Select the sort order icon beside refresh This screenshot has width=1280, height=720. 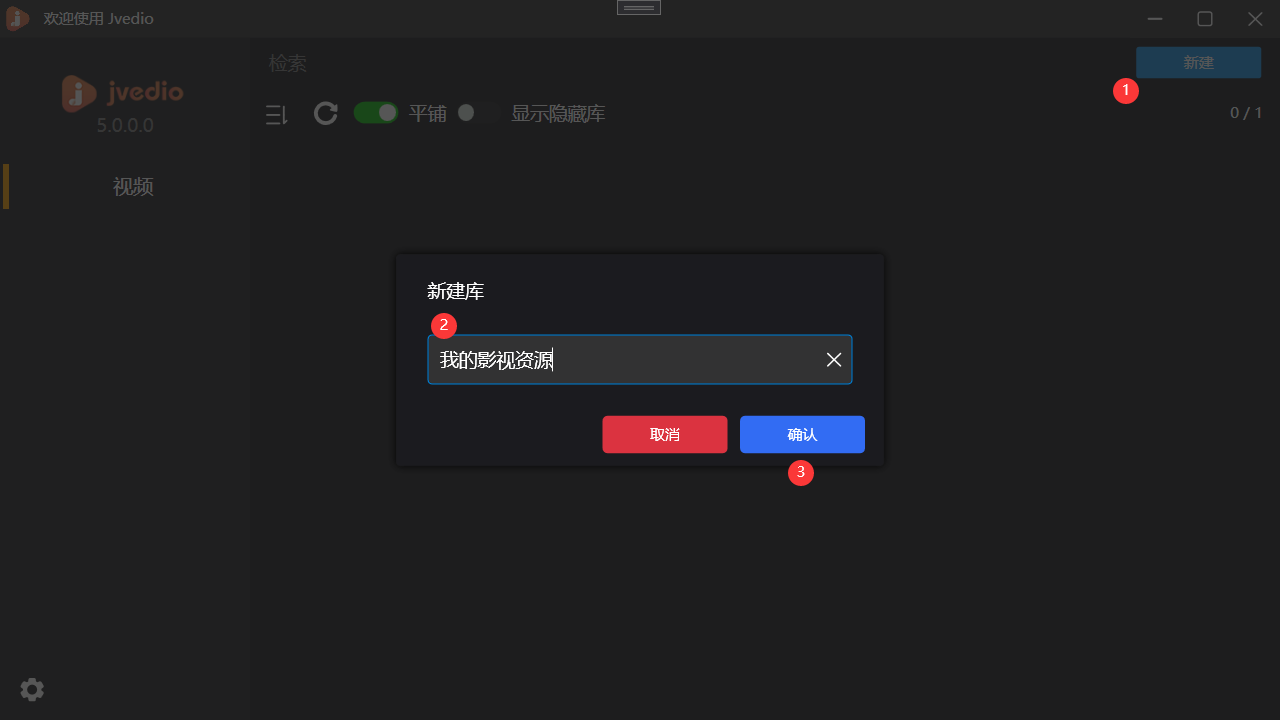[277, 113]
